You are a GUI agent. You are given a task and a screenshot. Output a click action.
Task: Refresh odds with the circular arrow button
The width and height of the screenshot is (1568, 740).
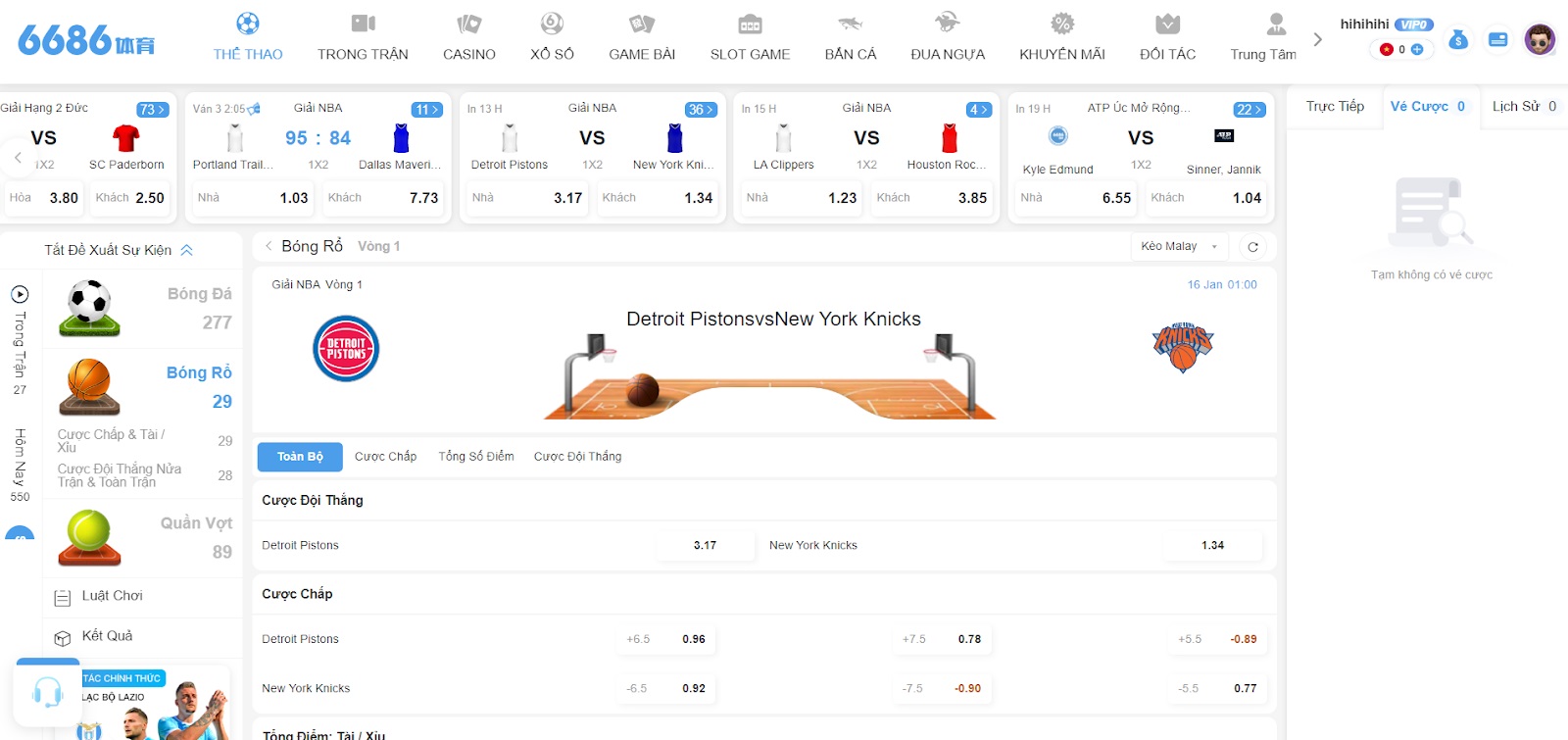[1252, 247]
